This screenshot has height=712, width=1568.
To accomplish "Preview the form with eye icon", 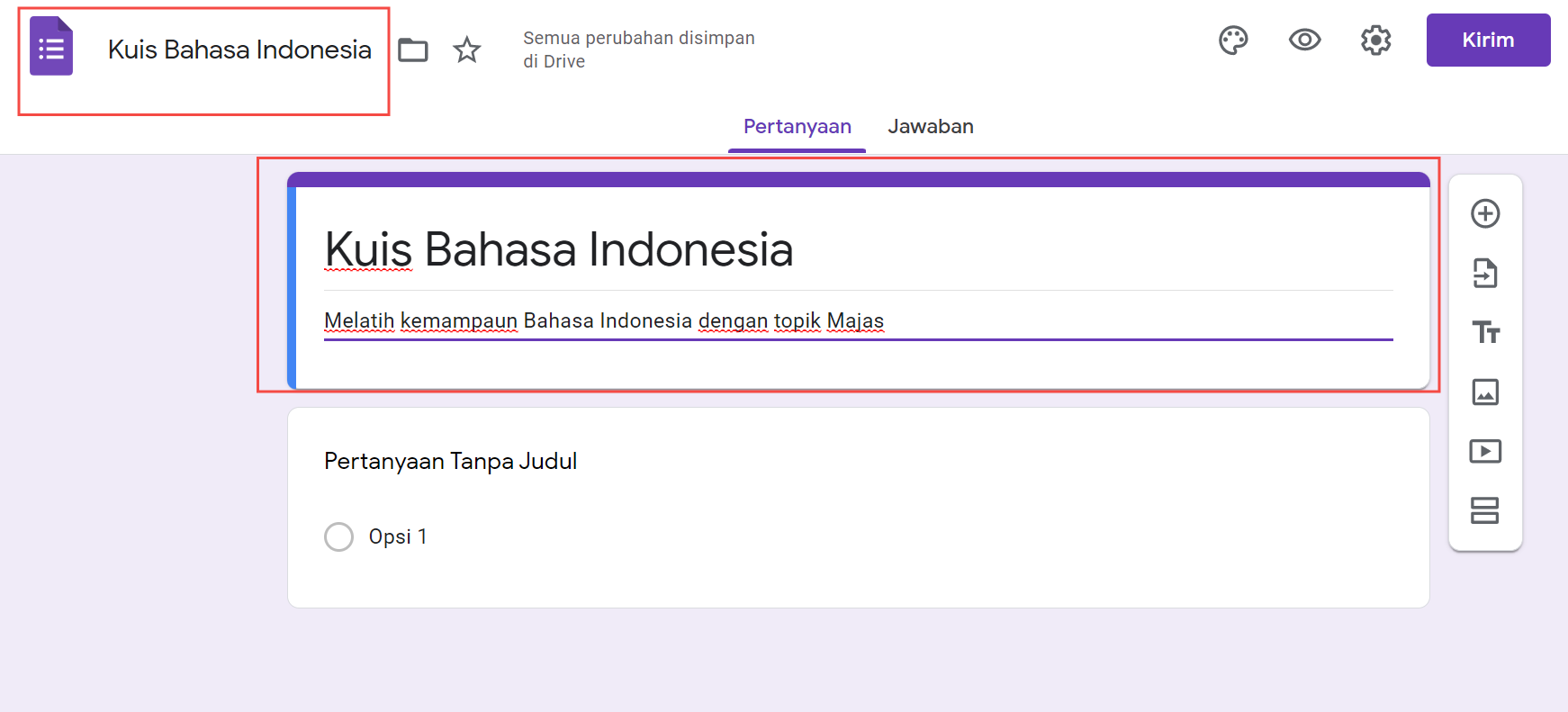I will [1304, 41].
